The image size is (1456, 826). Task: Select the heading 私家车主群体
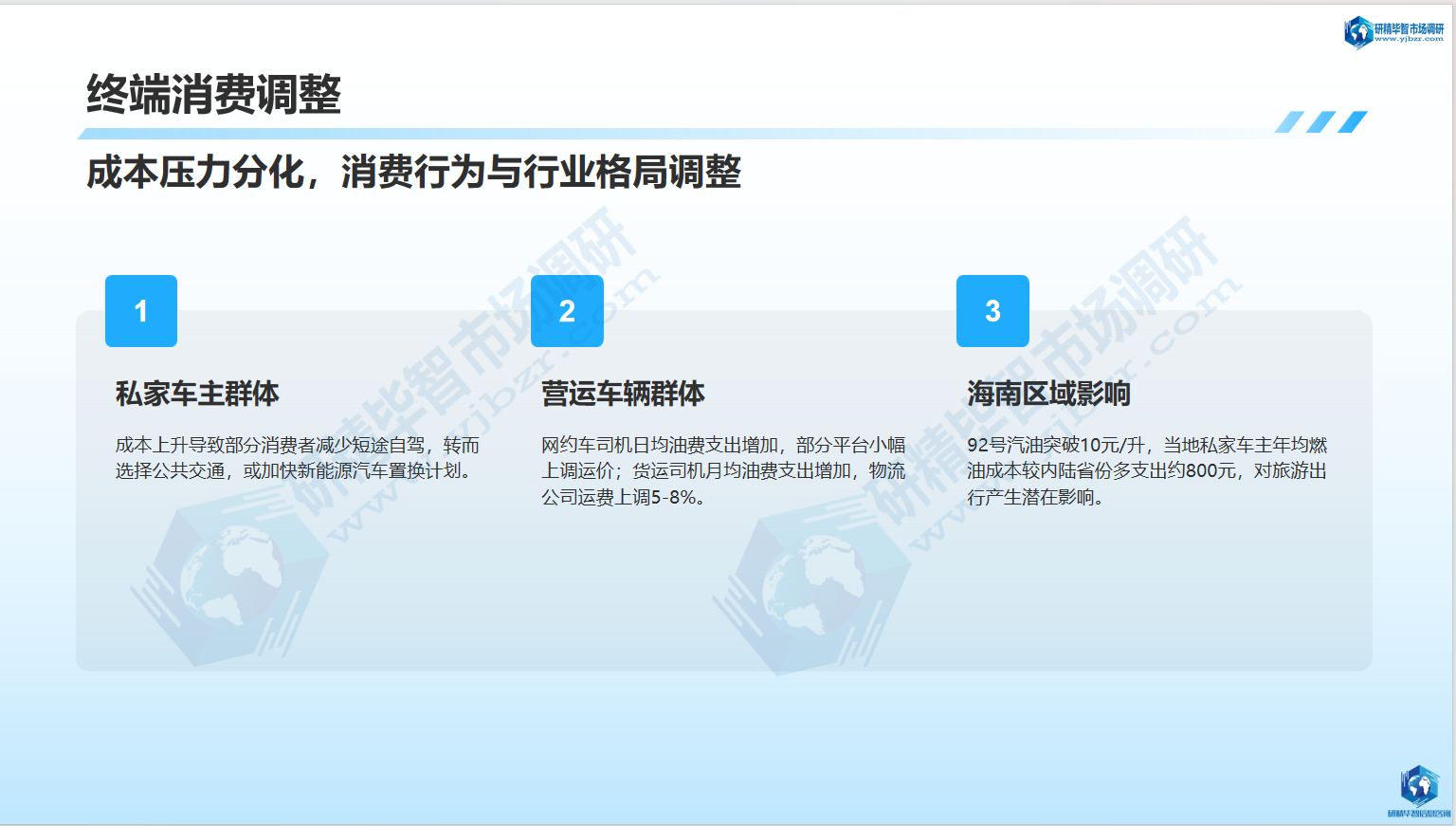pos(197,394)
